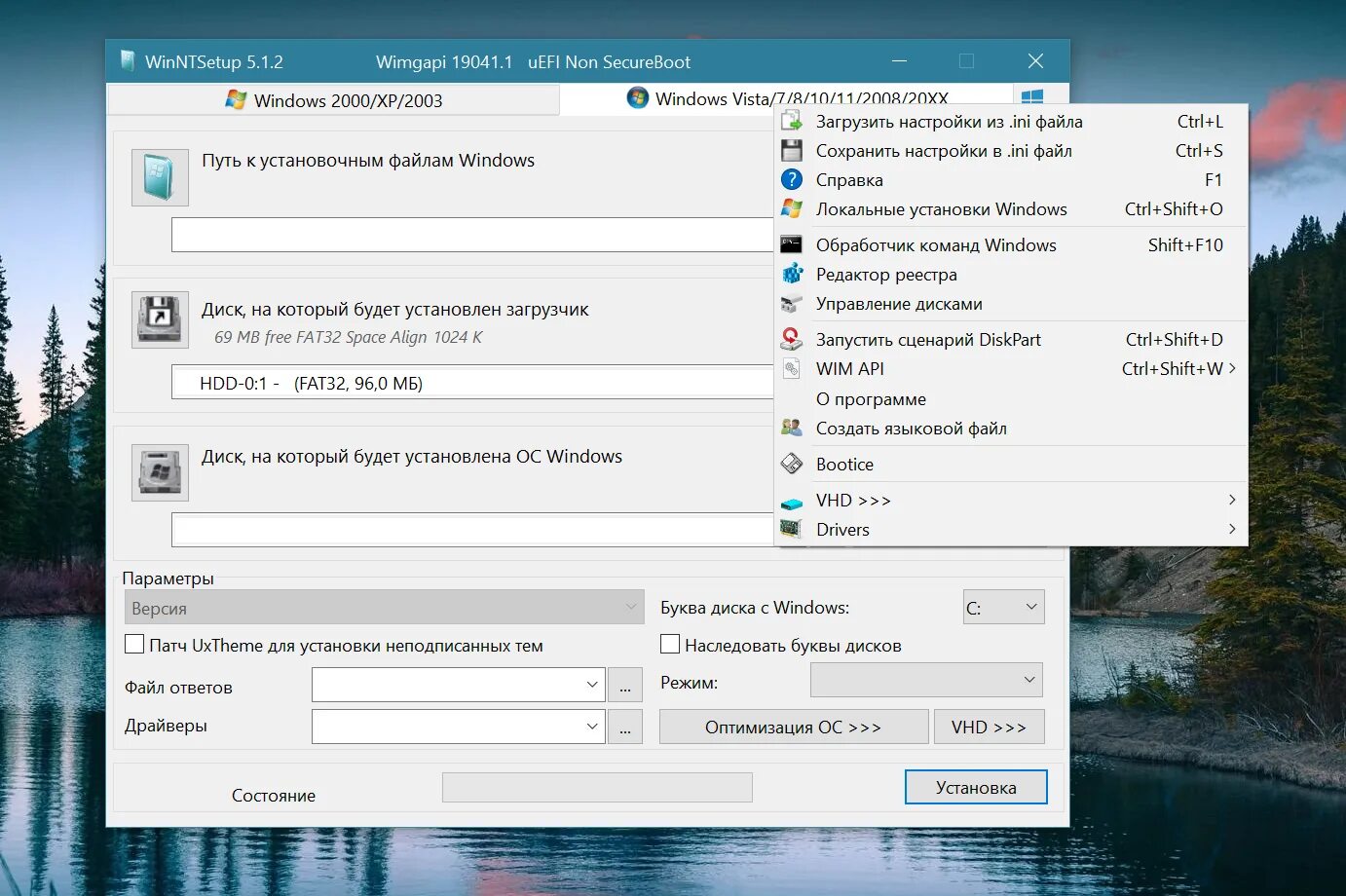Expand the Режим combo box
1346x896 pixels.
tap(926, 680)
